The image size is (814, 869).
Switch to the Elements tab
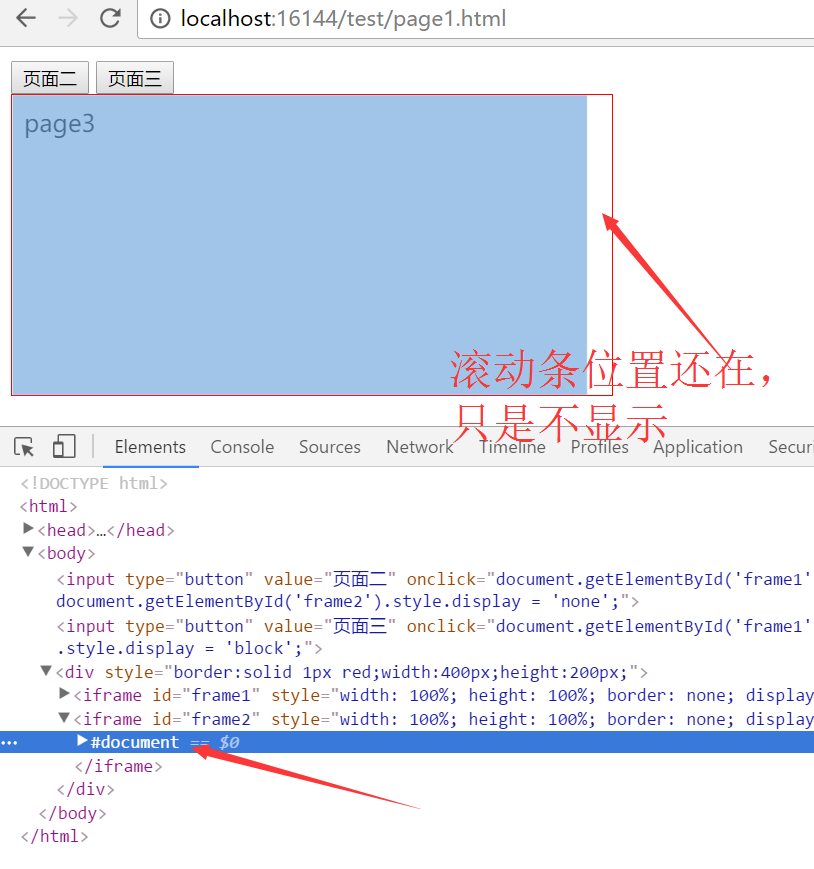tap(150, 447)
